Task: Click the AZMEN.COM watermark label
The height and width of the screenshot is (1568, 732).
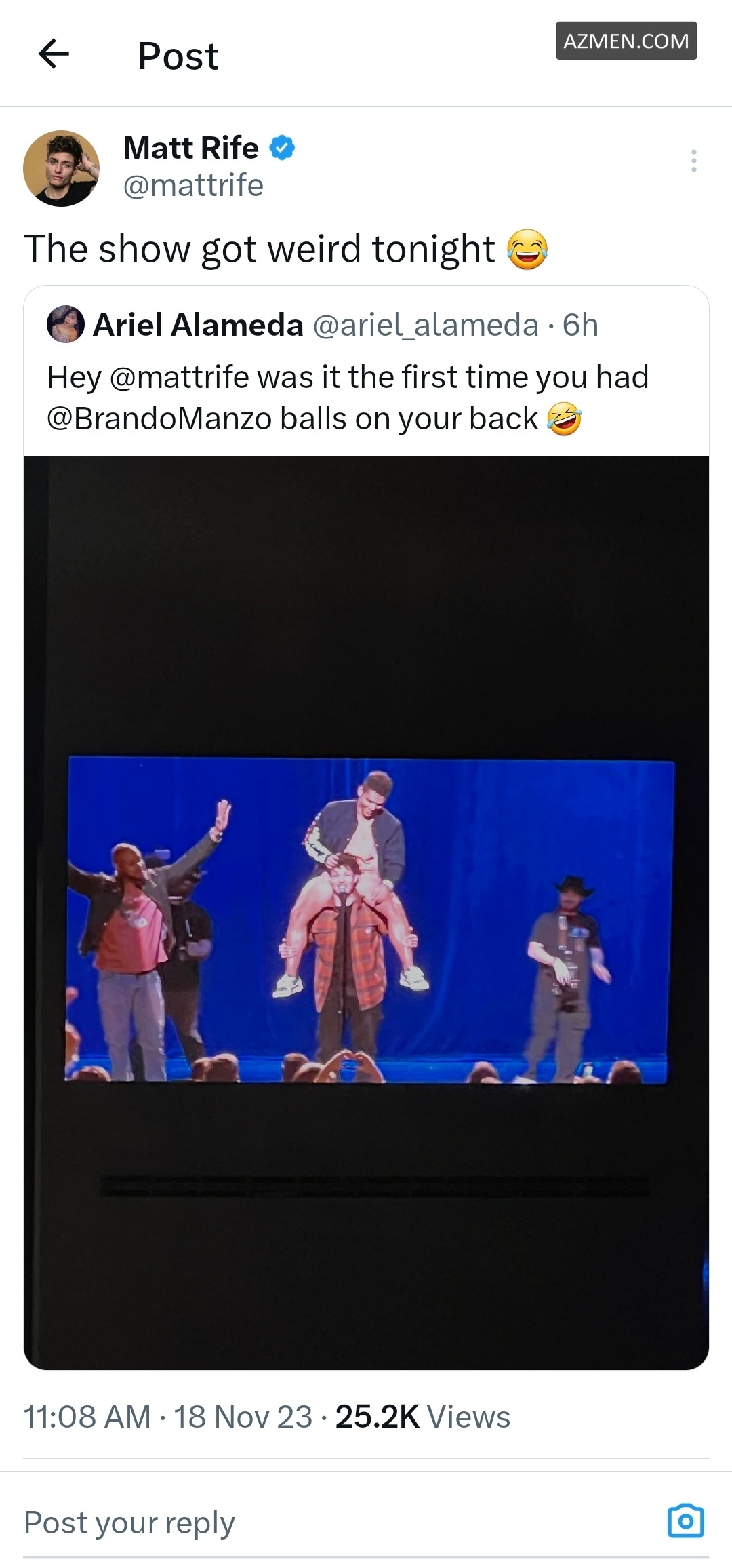Action: coord(626,41)
